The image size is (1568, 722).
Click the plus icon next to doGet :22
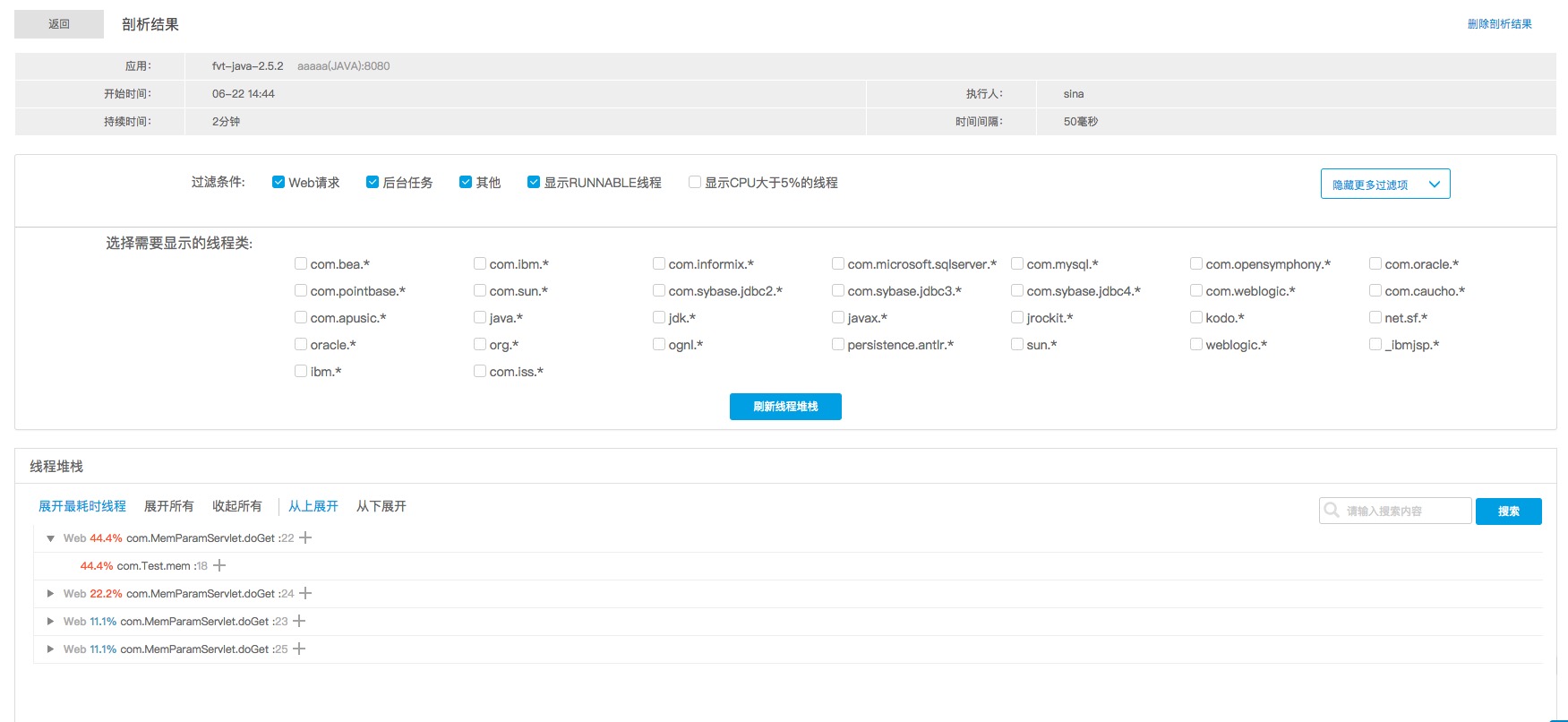tap(305, 537)
